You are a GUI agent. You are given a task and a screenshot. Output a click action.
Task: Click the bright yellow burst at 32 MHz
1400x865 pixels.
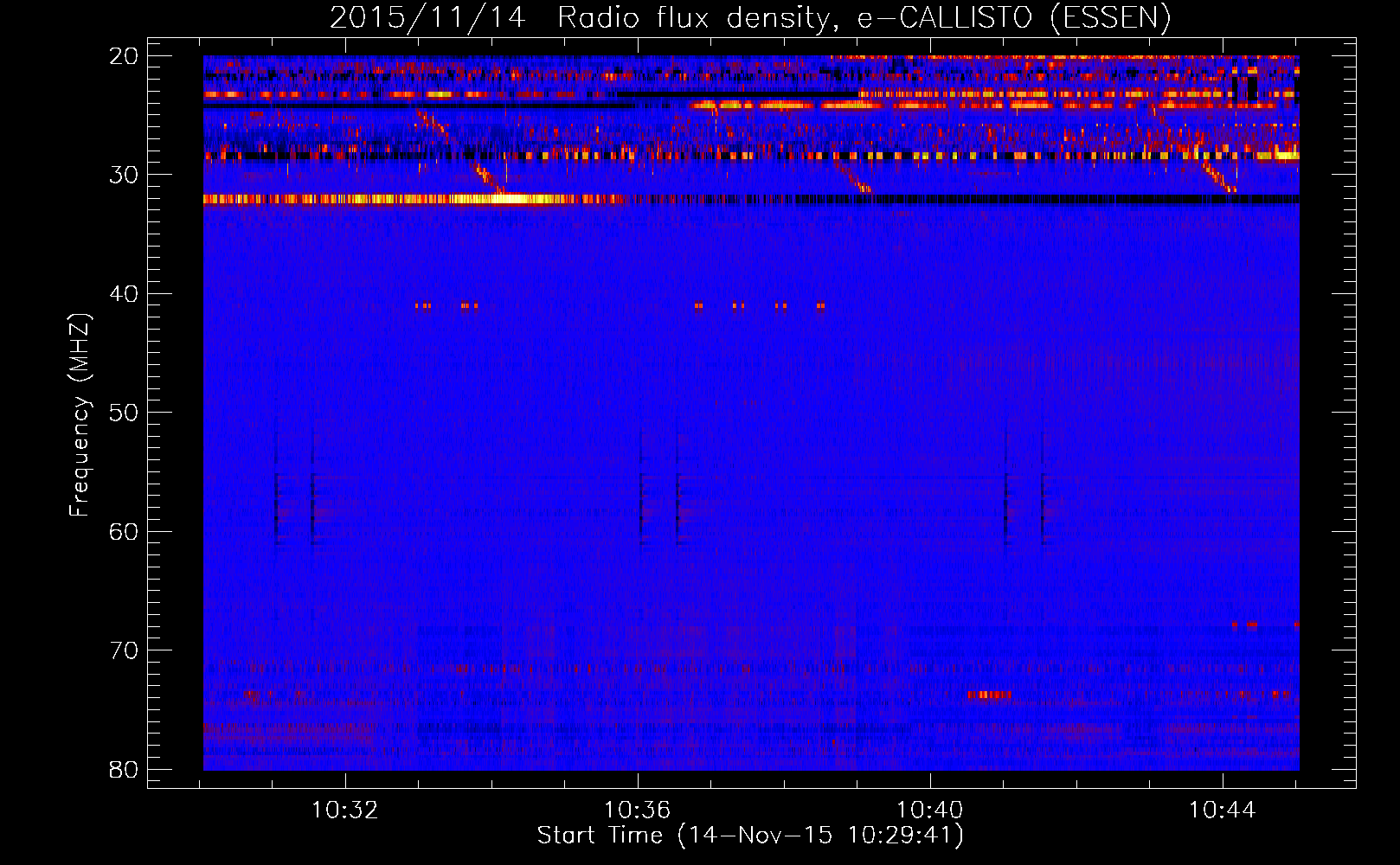click(x=511, y=199)
